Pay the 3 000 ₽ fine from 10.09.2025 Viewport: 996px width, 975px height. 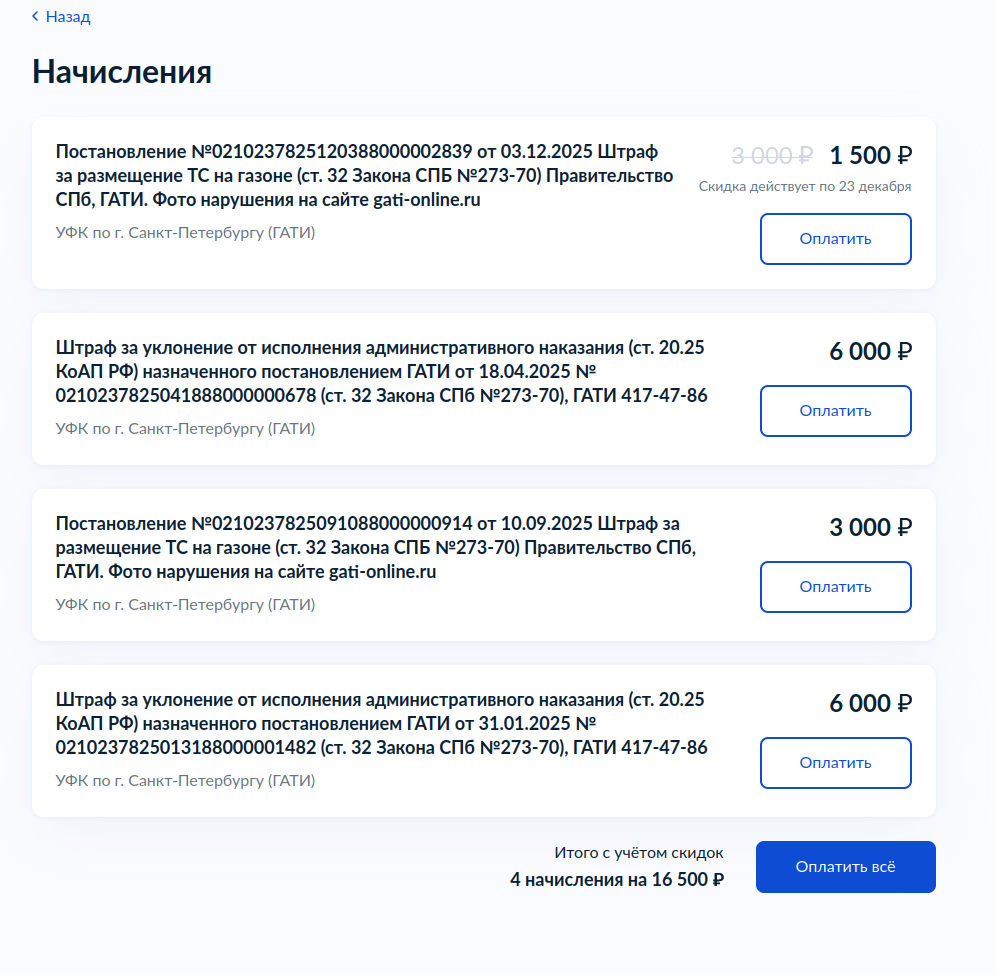[835, 586]
